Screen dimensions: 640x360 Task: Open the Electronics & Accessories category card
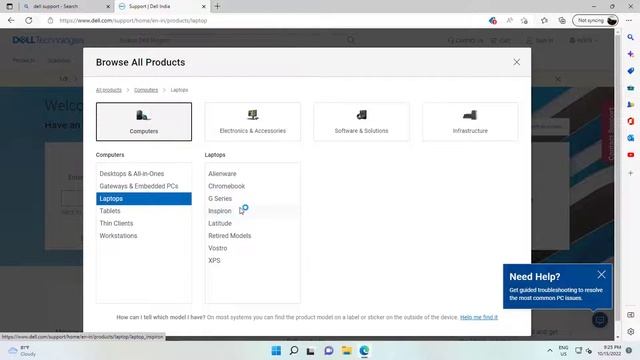253,122
